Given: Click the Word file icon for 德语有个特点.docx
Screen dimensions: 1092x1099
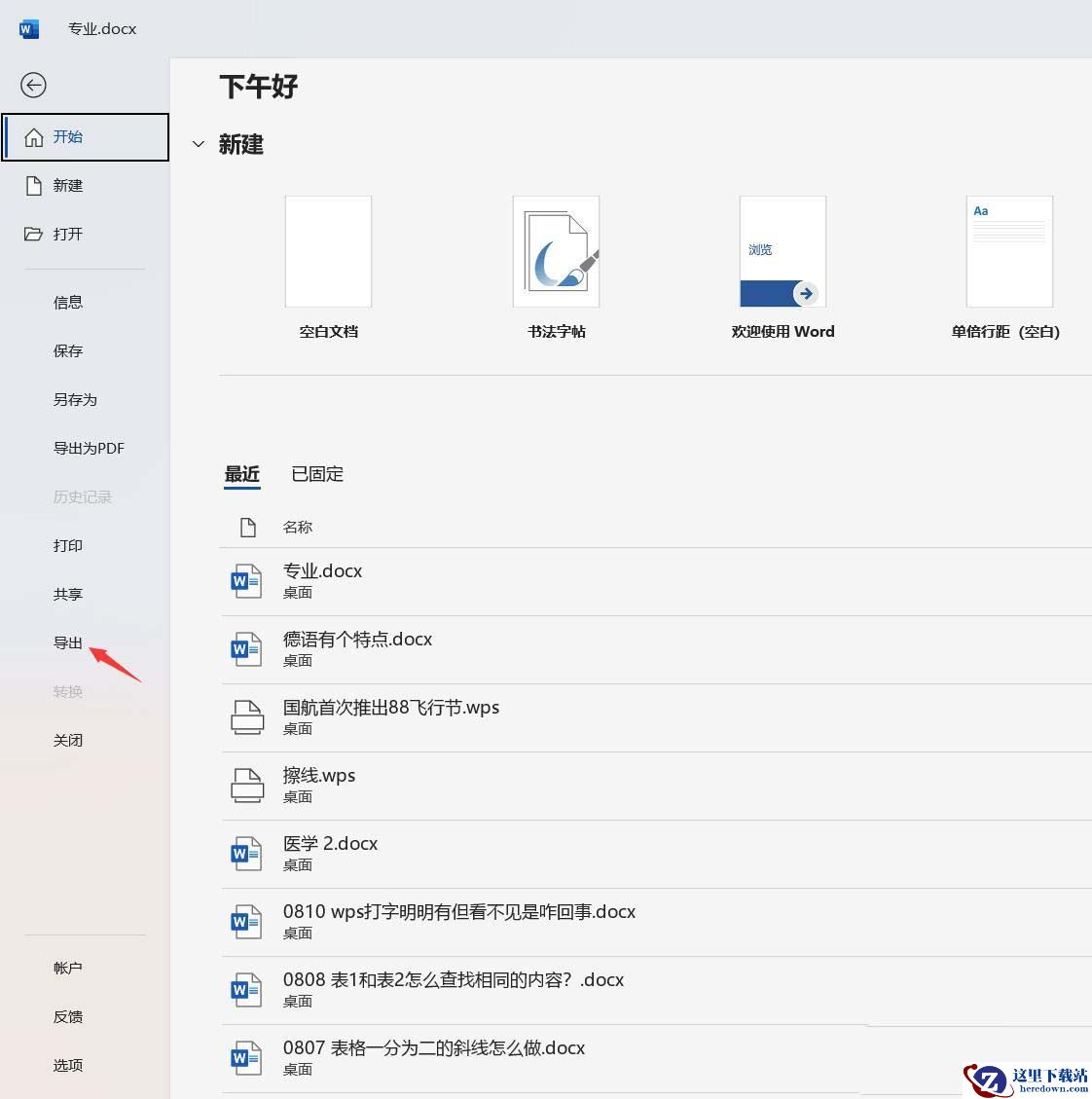Looking at the screenshot, I should (x=246, y=649).
